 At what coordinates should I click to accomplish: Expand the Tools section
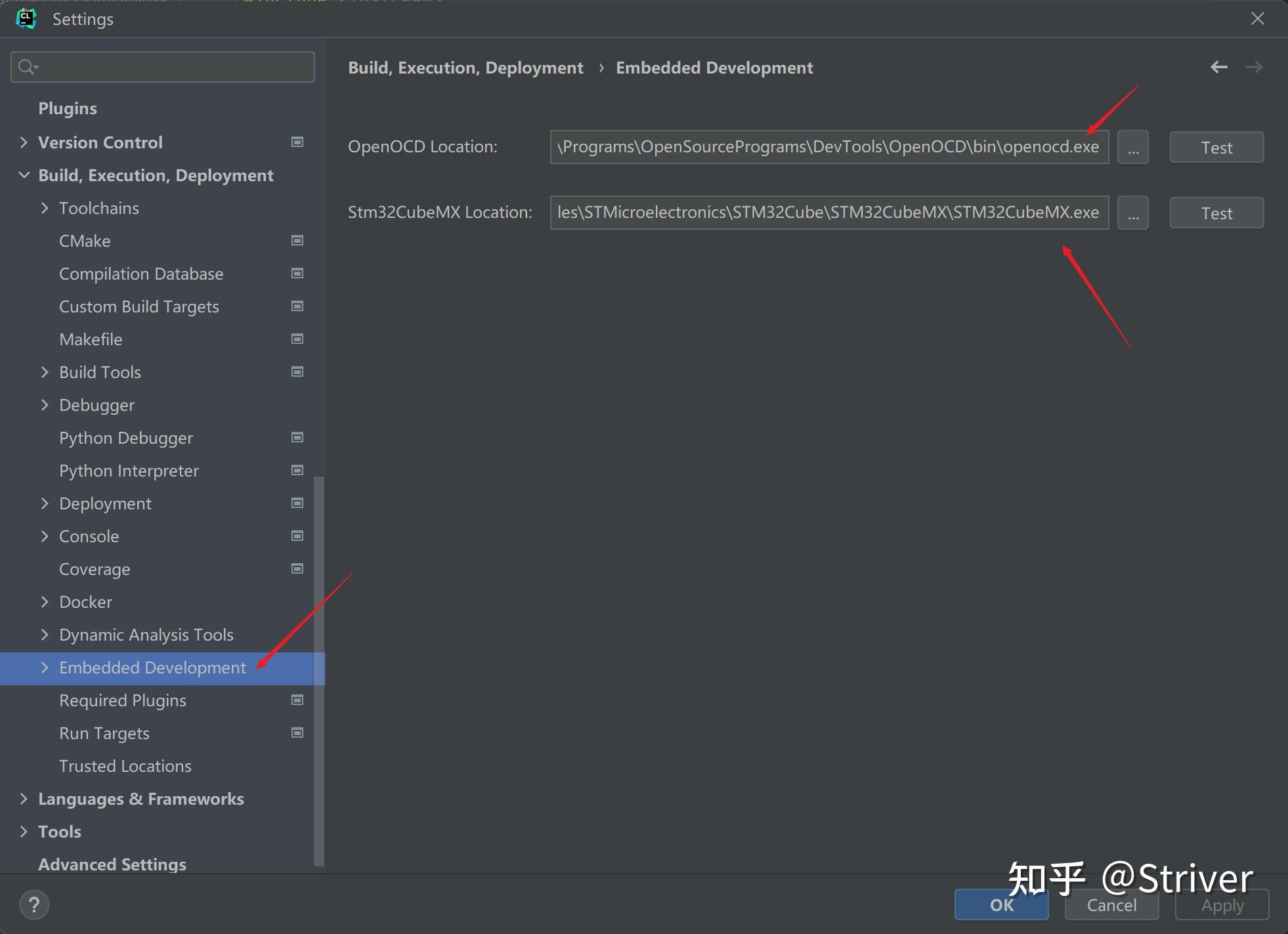point(24,832)
